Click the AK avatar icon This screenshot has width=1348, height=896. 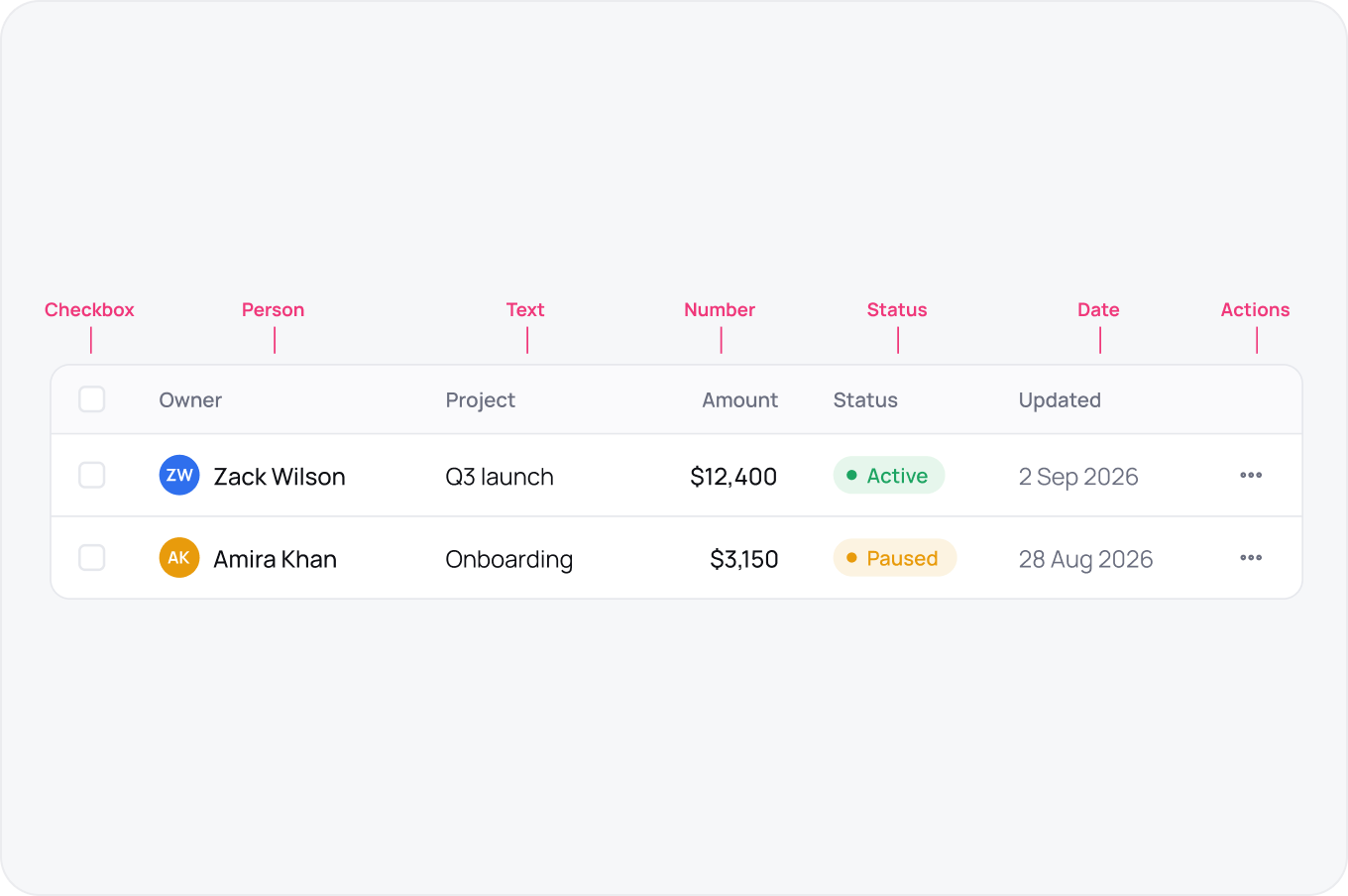click(179, 558)
